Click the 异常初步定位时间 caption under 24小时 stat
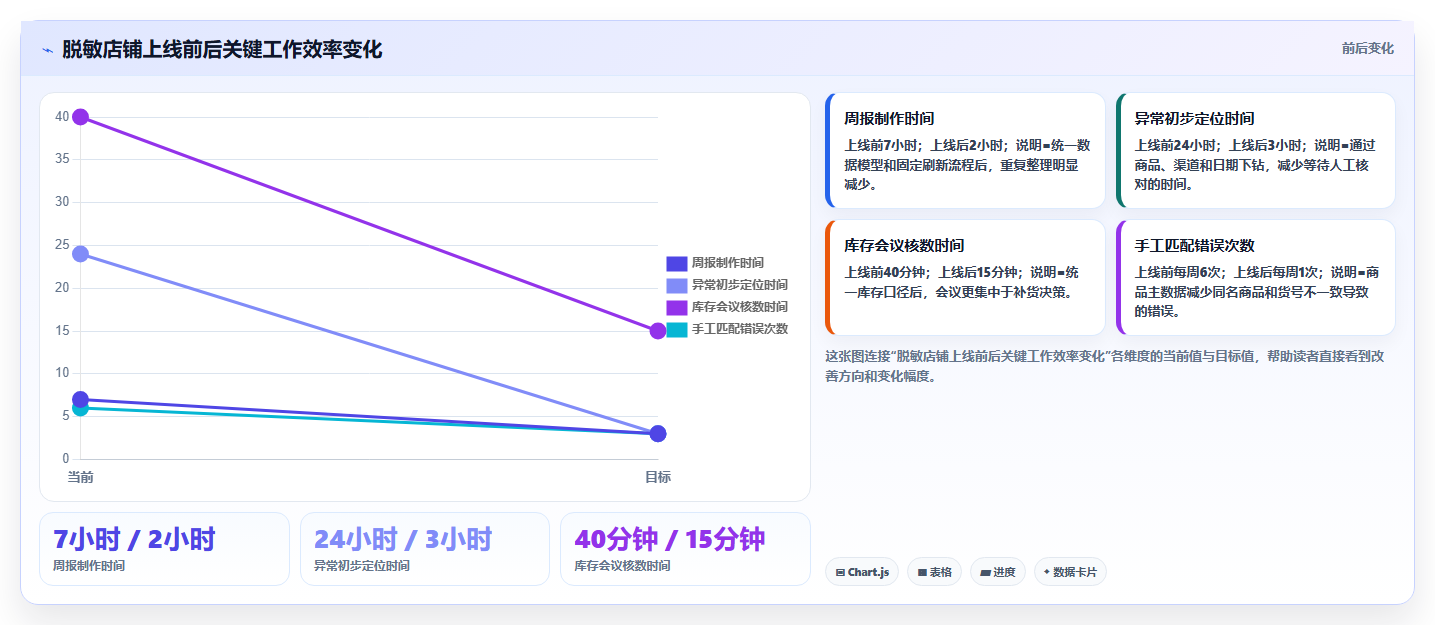The width and height of the screenshot is (1435, 625). point(362,566)
